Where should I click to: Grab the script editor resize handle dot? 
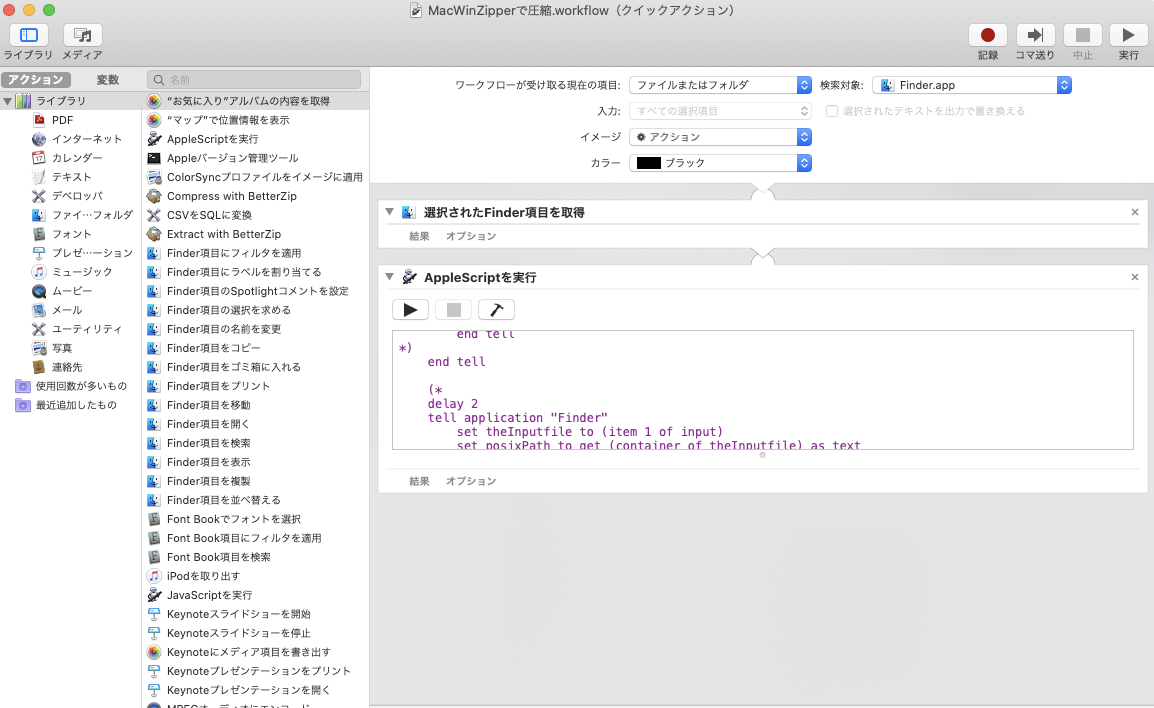(762, 455)
